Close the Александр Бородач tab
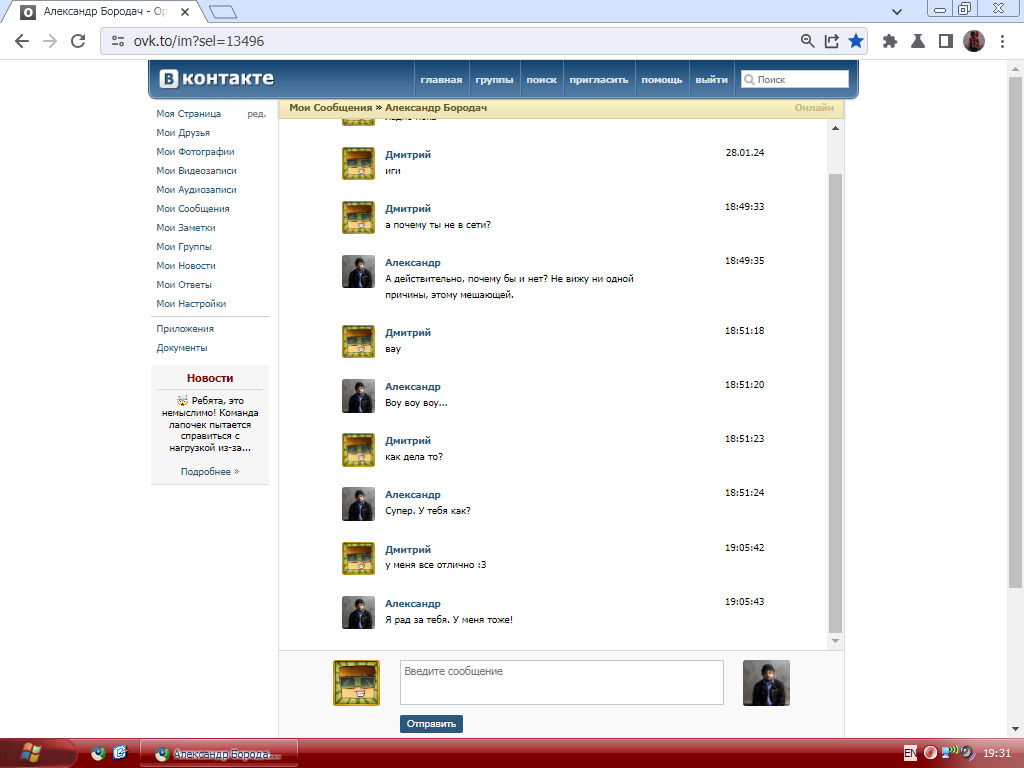The height and width of the screenshot is (768, 1024). click(185, 12)
